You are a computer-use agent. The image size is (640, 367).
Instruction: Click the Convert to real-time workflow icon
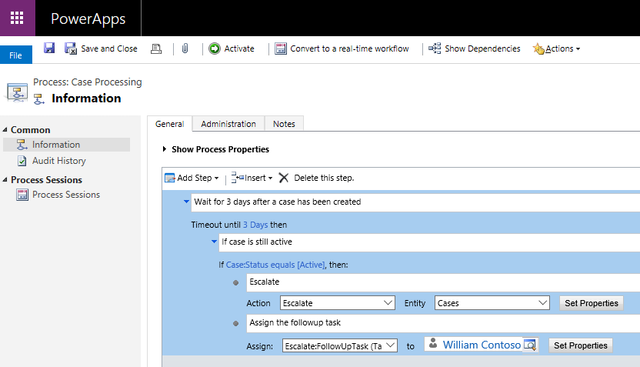pos(280,49)
